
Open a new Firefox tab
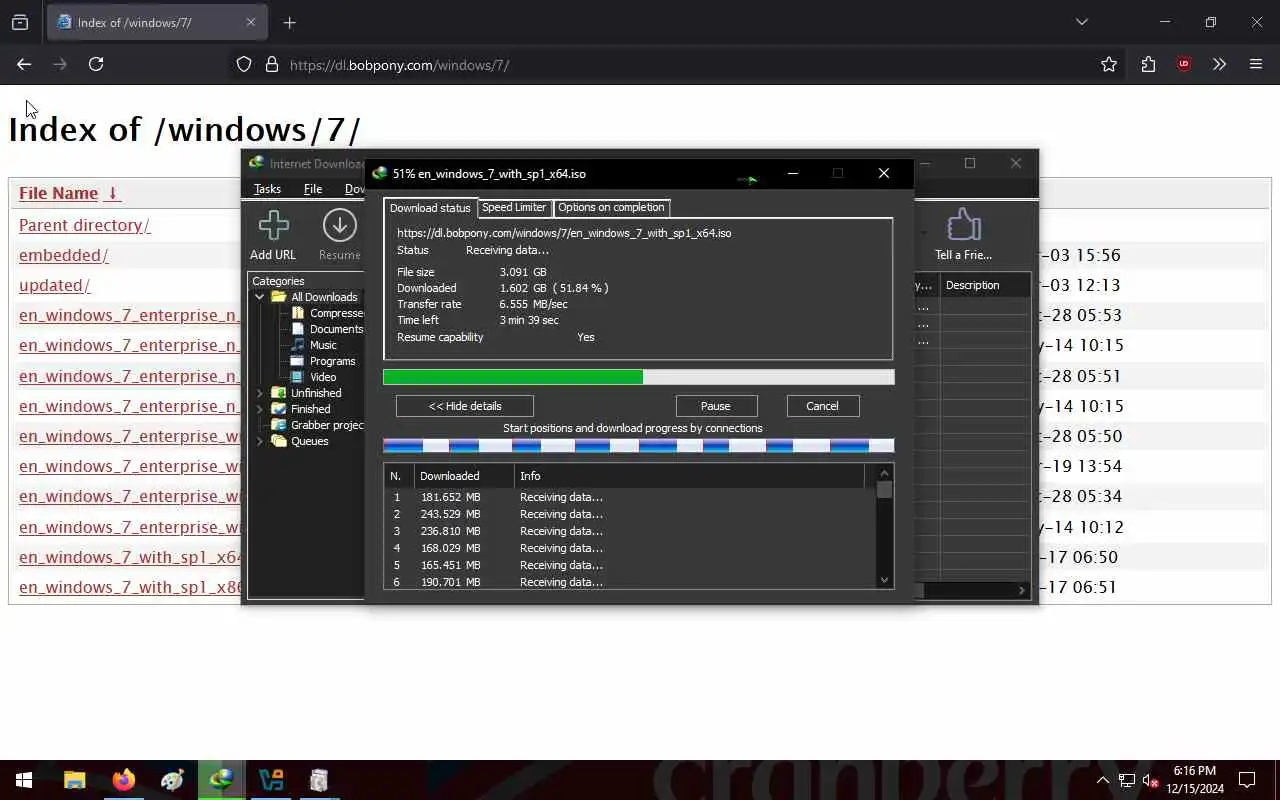point(290,22)
